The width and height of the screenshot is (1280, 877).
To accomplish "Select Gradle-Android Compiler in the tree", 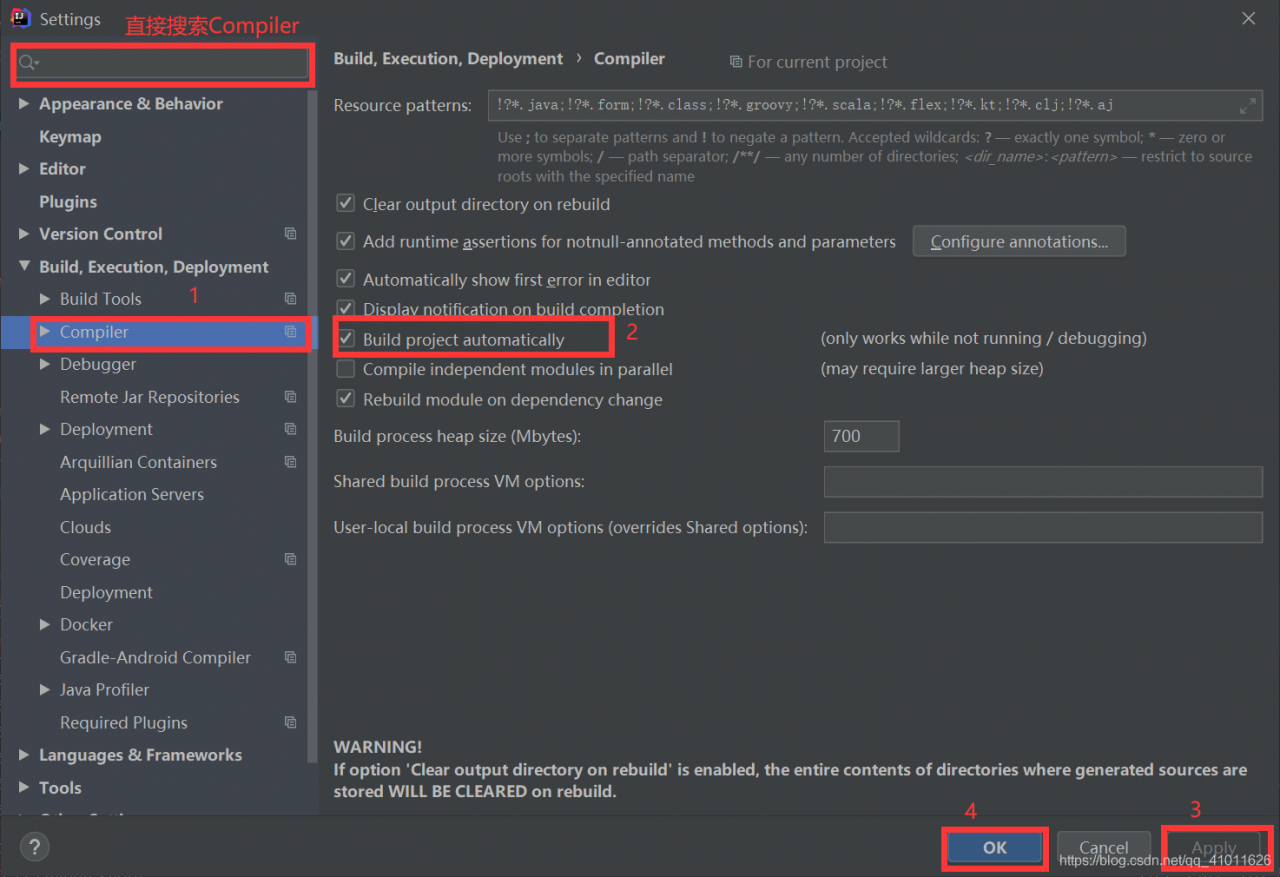I will point(155,658).
